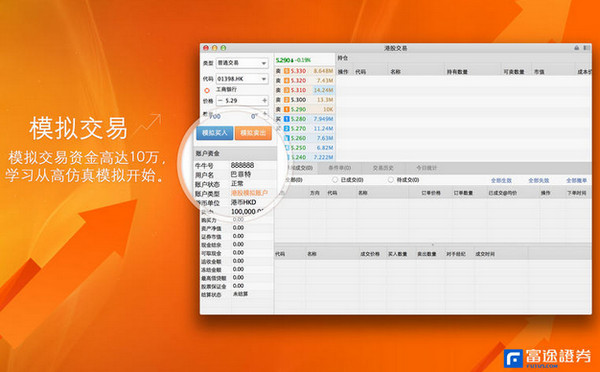This screenshot has height=372, width=600.
Task: Select the 待成交(0) radio button
Action: [391, 179]
